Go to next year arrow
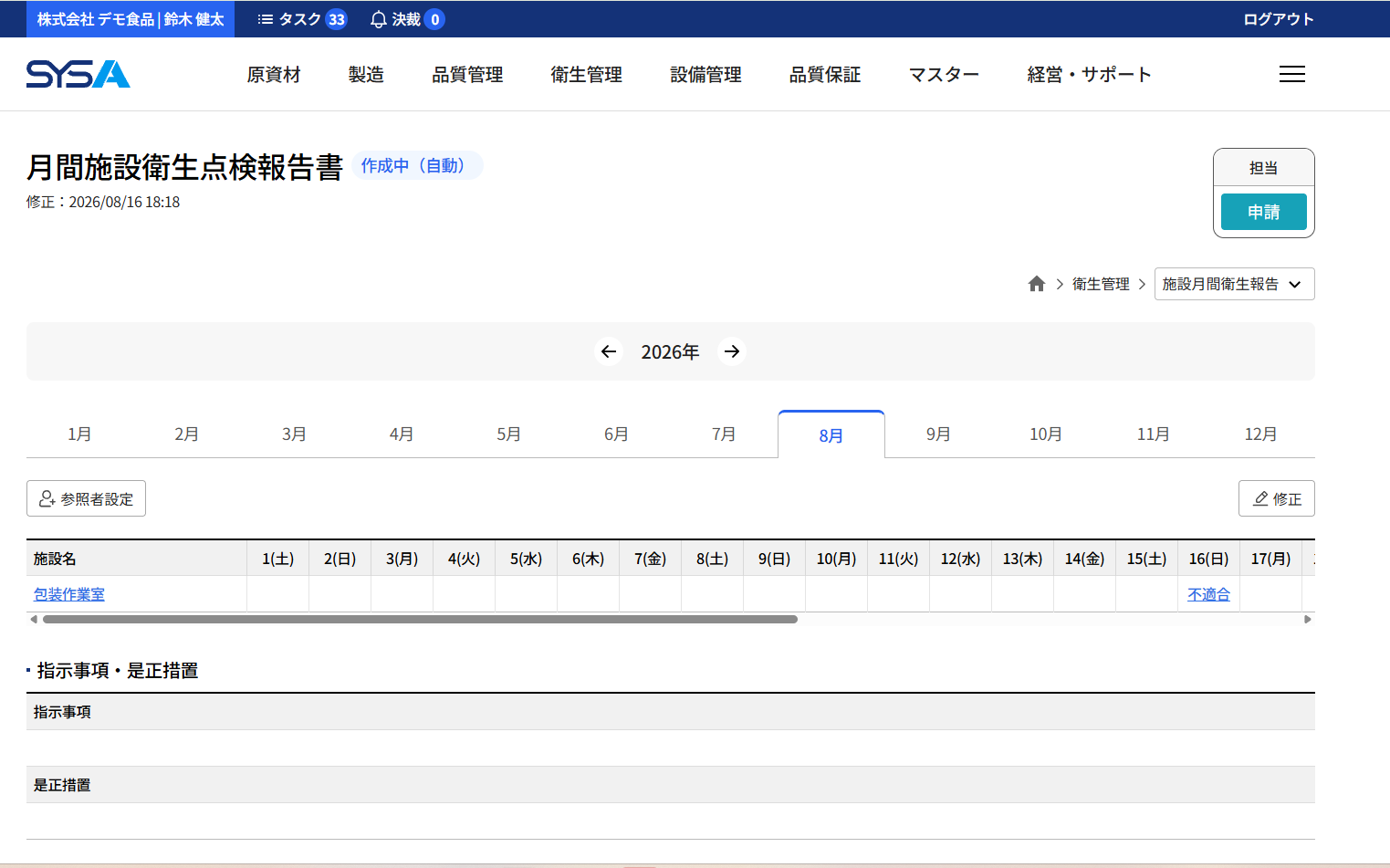This screenshot has width=1390, height=868. coord(732,351)
